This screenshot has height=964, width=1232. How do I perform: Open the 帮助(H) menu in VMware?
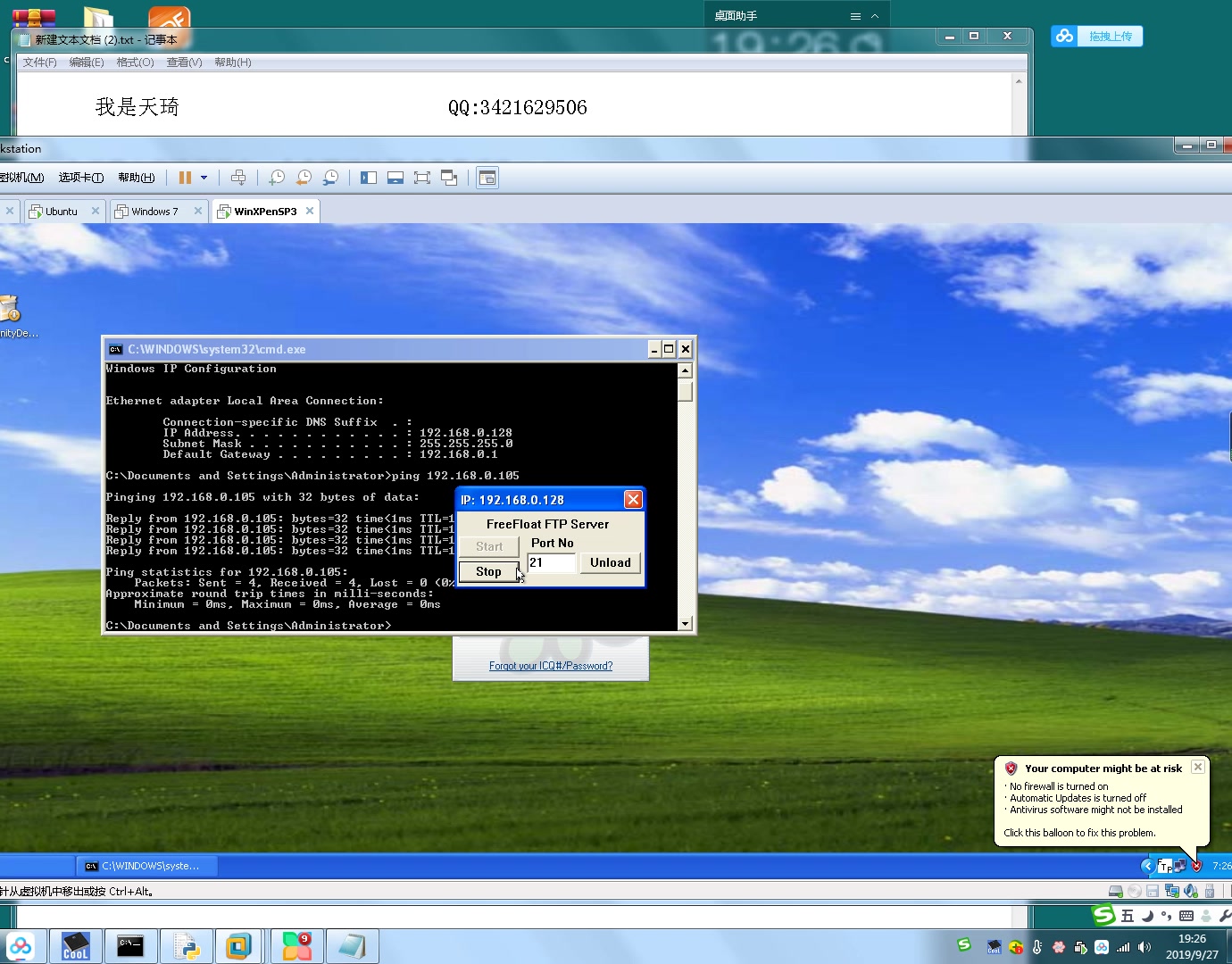tap(137, 178)
